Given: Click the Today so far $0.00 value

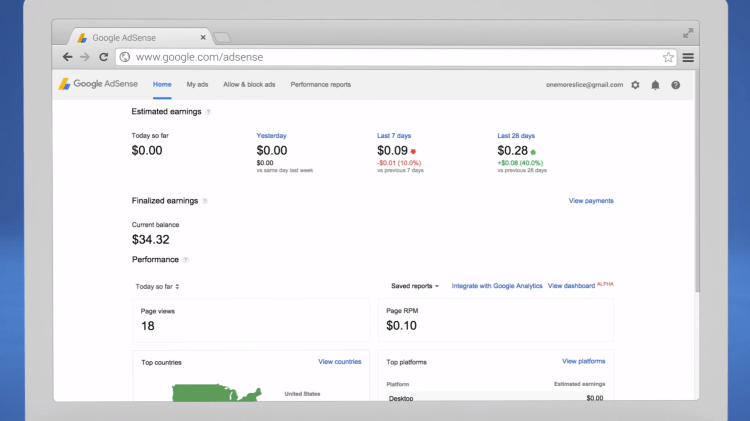Looking at the screenshot, I should coord(147,151).
